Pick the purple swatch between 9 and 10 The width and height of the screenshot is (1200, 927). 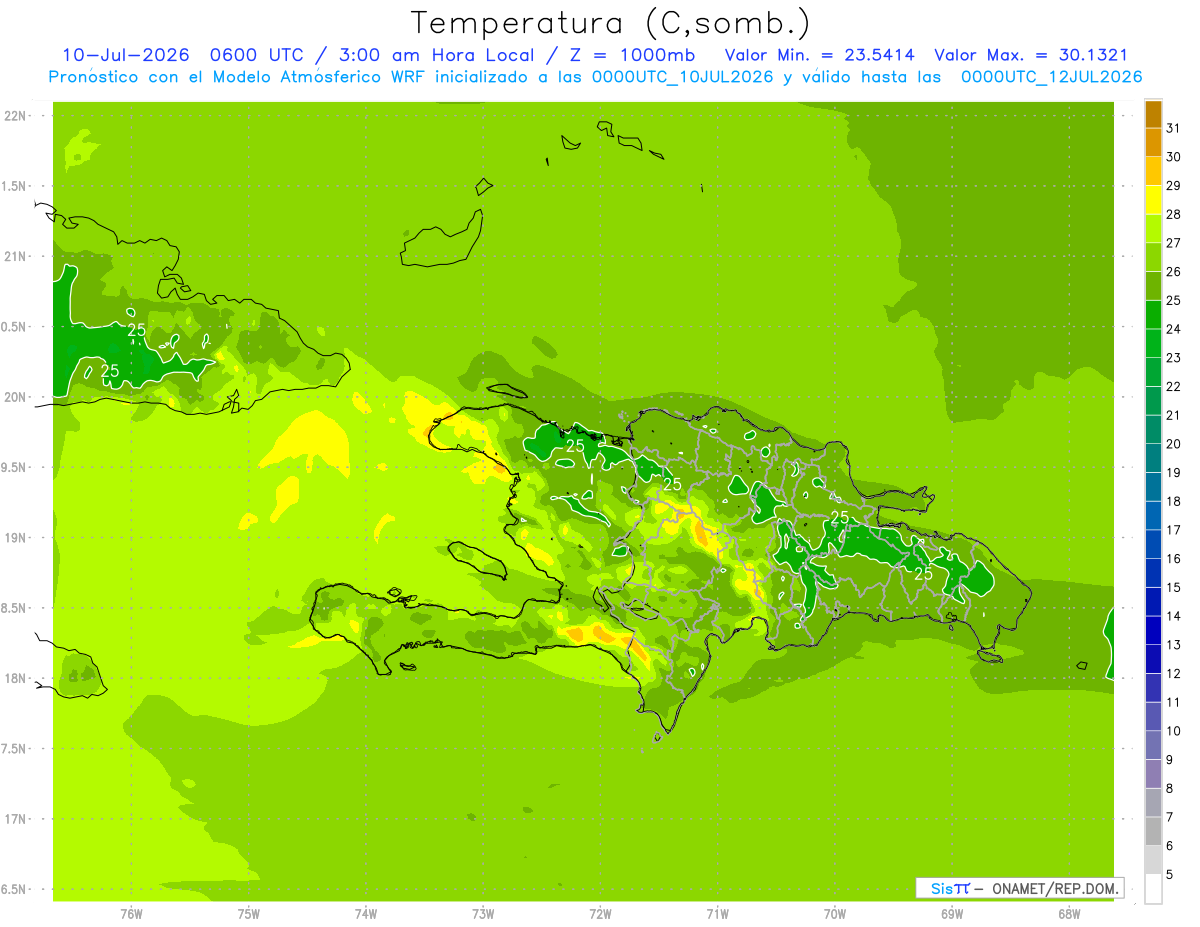pos(1153,745)
